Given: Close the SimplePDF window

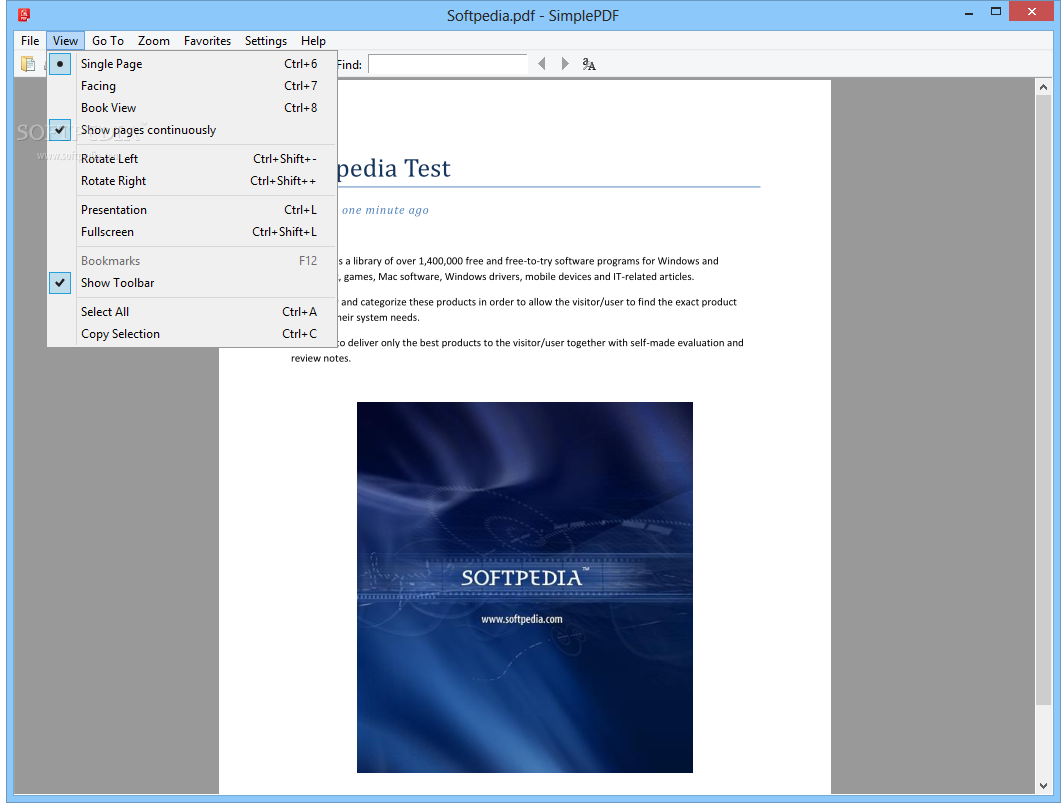Looking at the screenshot, I should pyautogui.click(x=1031, y=12).
